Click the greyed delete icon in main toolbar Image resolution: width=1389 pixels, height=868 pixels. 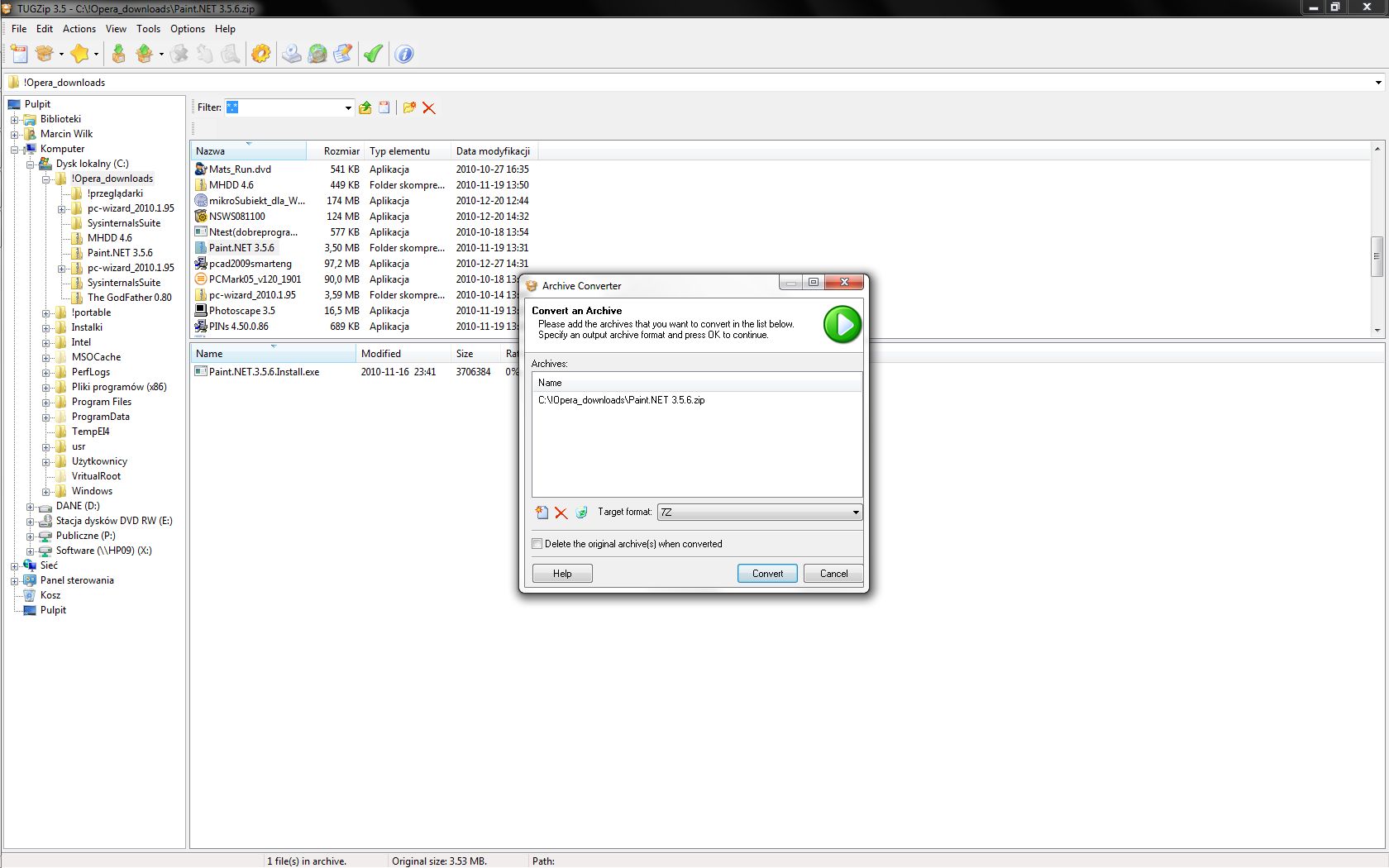pyautogui.click(x=179, y=55)
